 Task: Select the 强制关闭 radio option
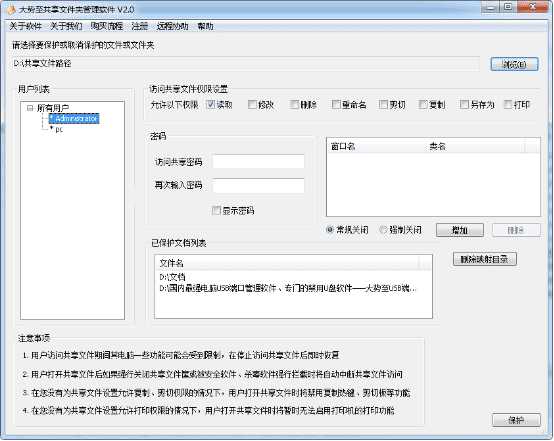pyautogui.click(x=383, y=230)
